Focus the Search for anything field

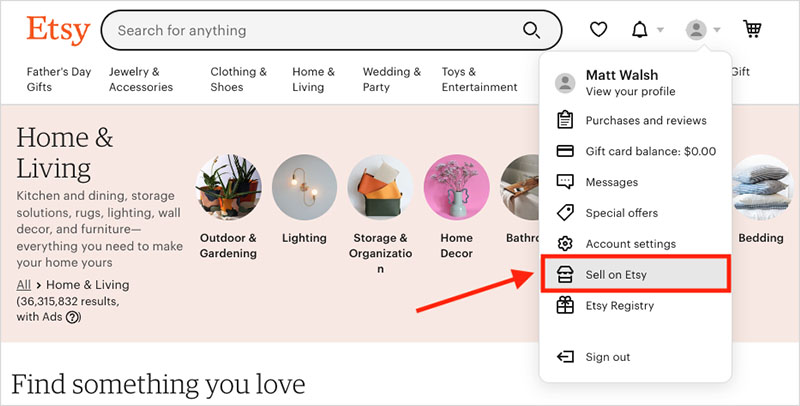point(332,30)
